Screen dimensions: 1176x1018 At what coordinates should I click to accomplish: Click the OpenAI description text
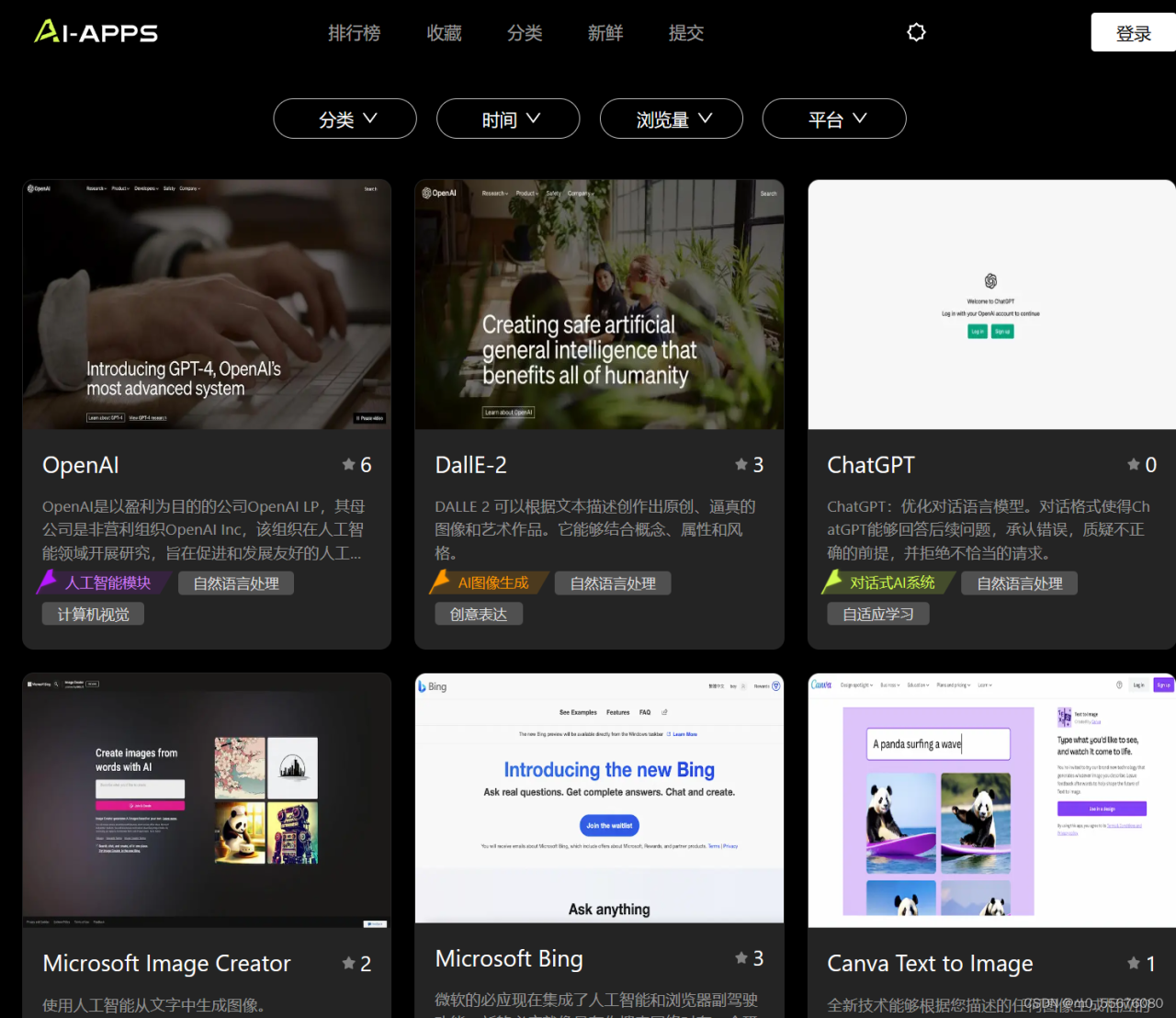coord(204,530)
